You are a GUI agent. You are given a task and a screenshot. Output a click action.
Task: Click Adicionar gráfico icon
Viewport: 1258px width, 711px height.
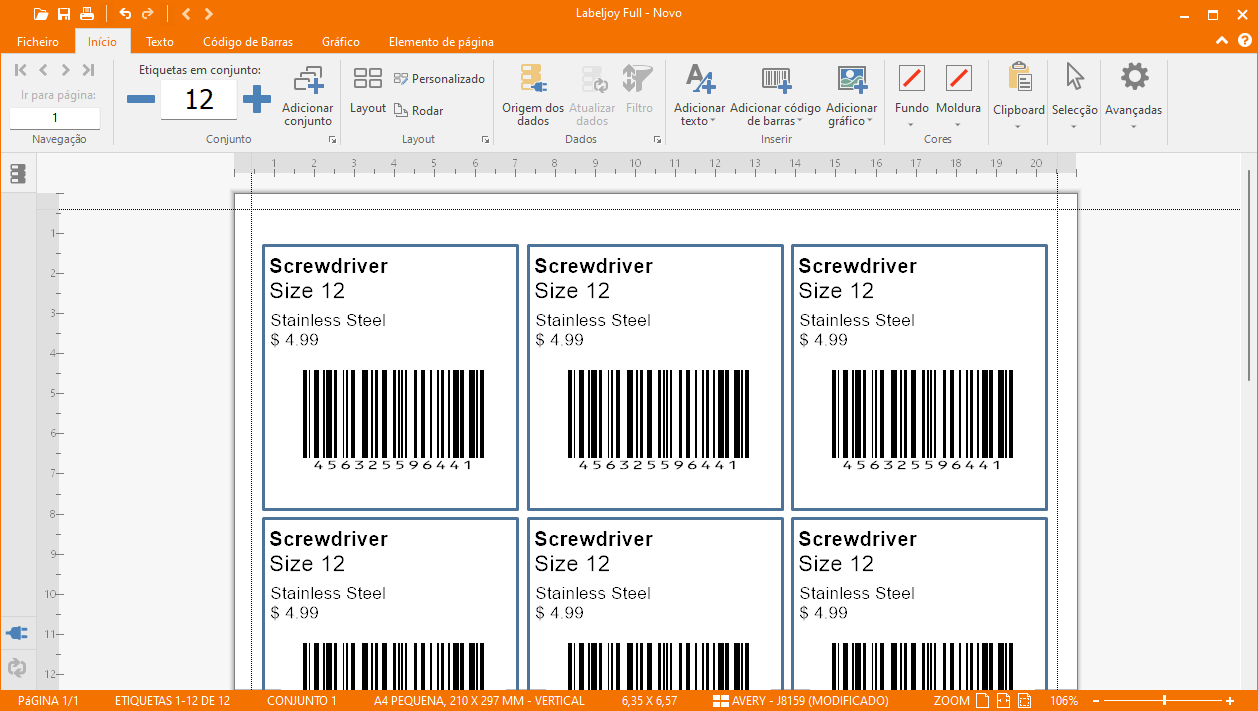pyautogui.click(x=852, y=80)
